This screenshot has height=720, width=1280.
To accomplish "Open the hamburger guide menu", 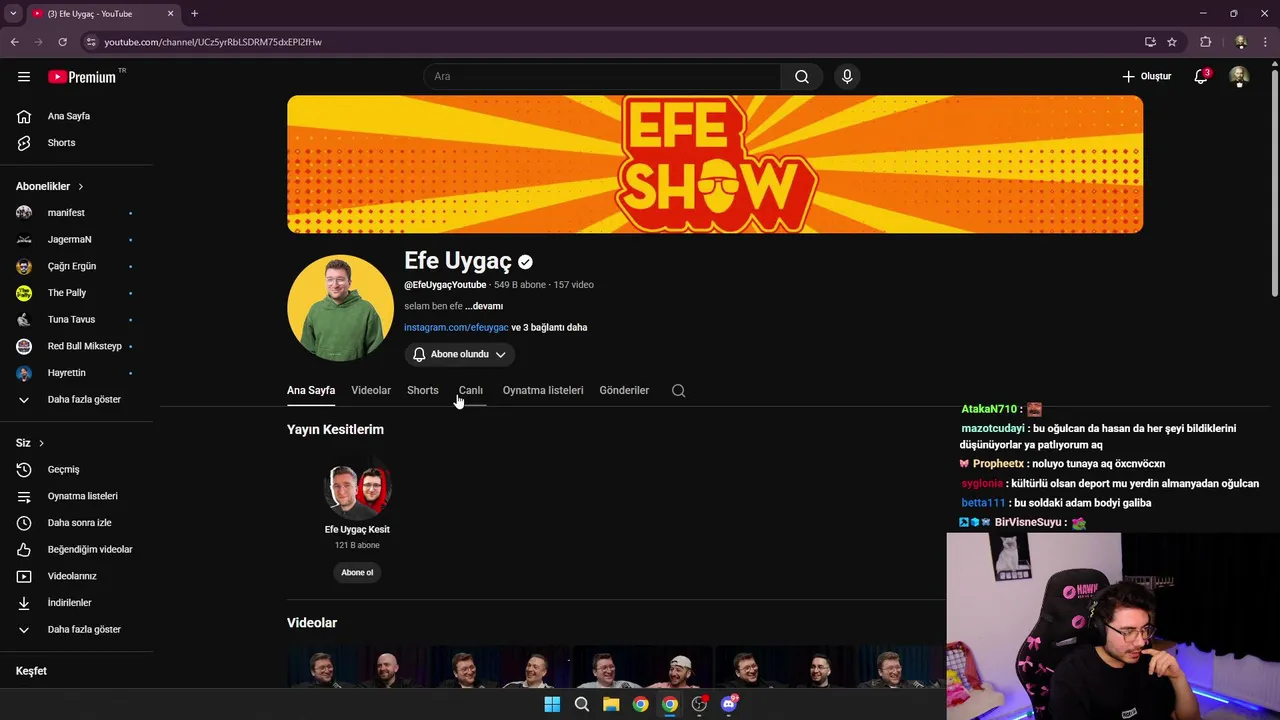I will (24, 77).
